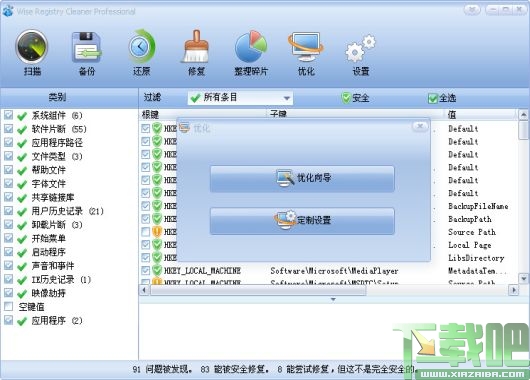Click the 安全 filter label
The height and width of the screenshot is (380, 530).
[361, 98]
